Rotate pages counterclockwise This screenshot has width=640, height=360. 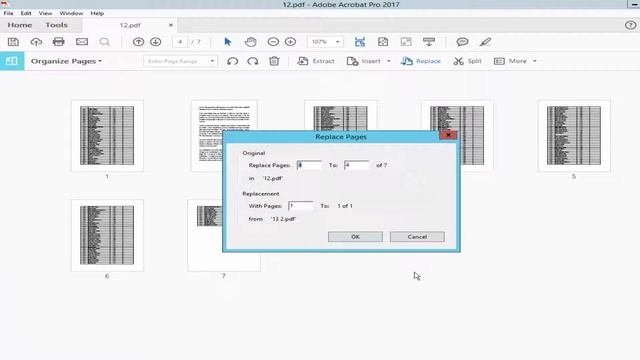click(x=233, y=61)
